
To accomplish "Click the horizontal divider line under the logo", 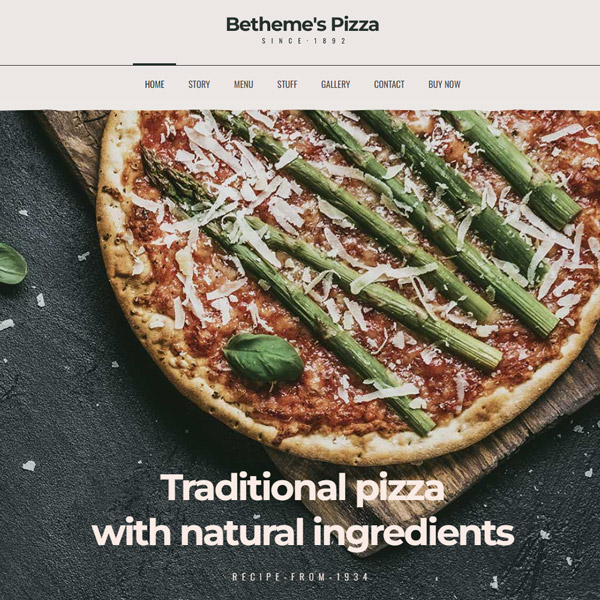I will coord(300,66).
